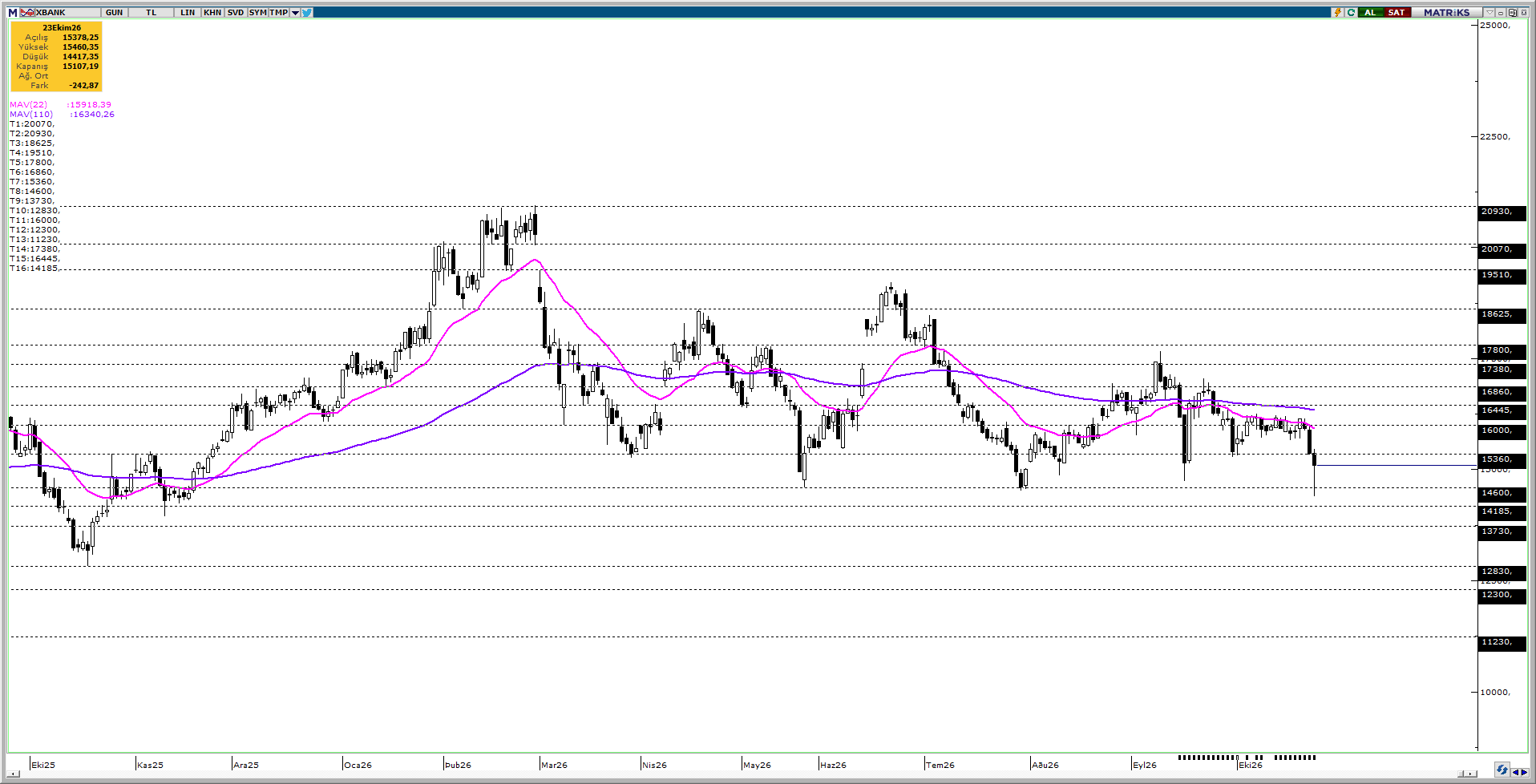Screen dimensions: 1536x784
Task: Click the lightning bolt quick order icon
Action: pyautogui.click(x=1337, y=12)
